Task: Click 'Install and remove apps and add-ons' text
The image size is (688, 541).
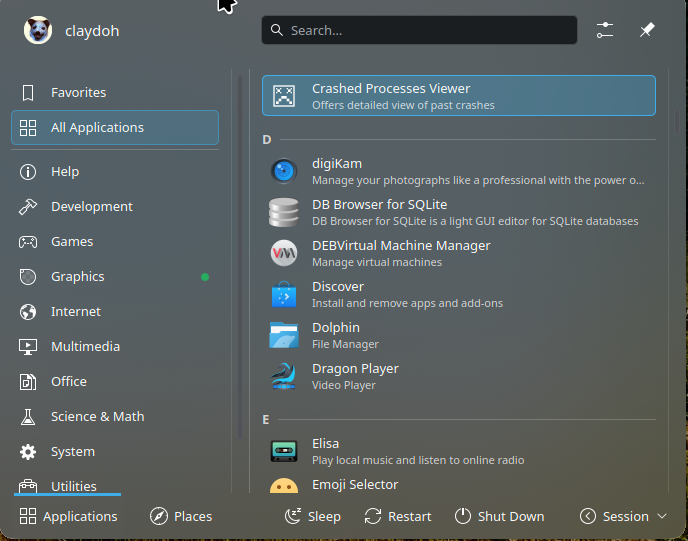Action: 407,303
